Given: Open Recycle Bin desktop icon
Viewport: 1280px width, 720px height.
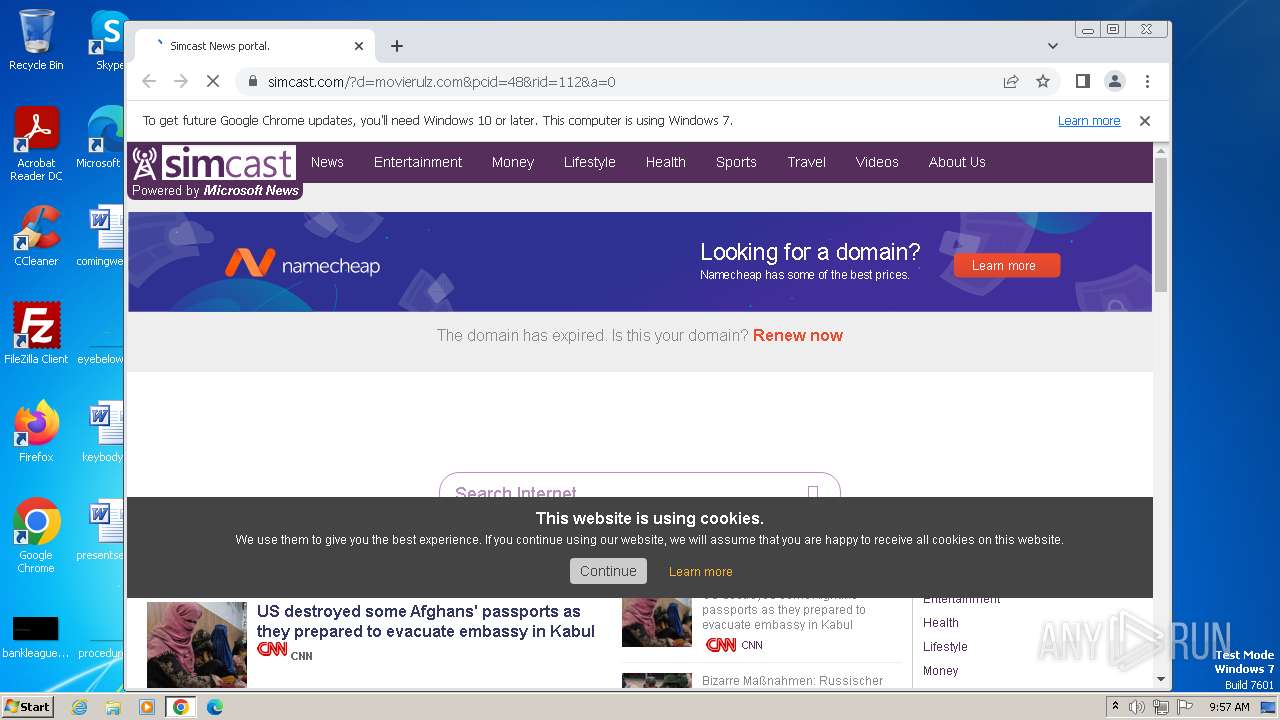Looking at the screenshot, I should (36, 40).
